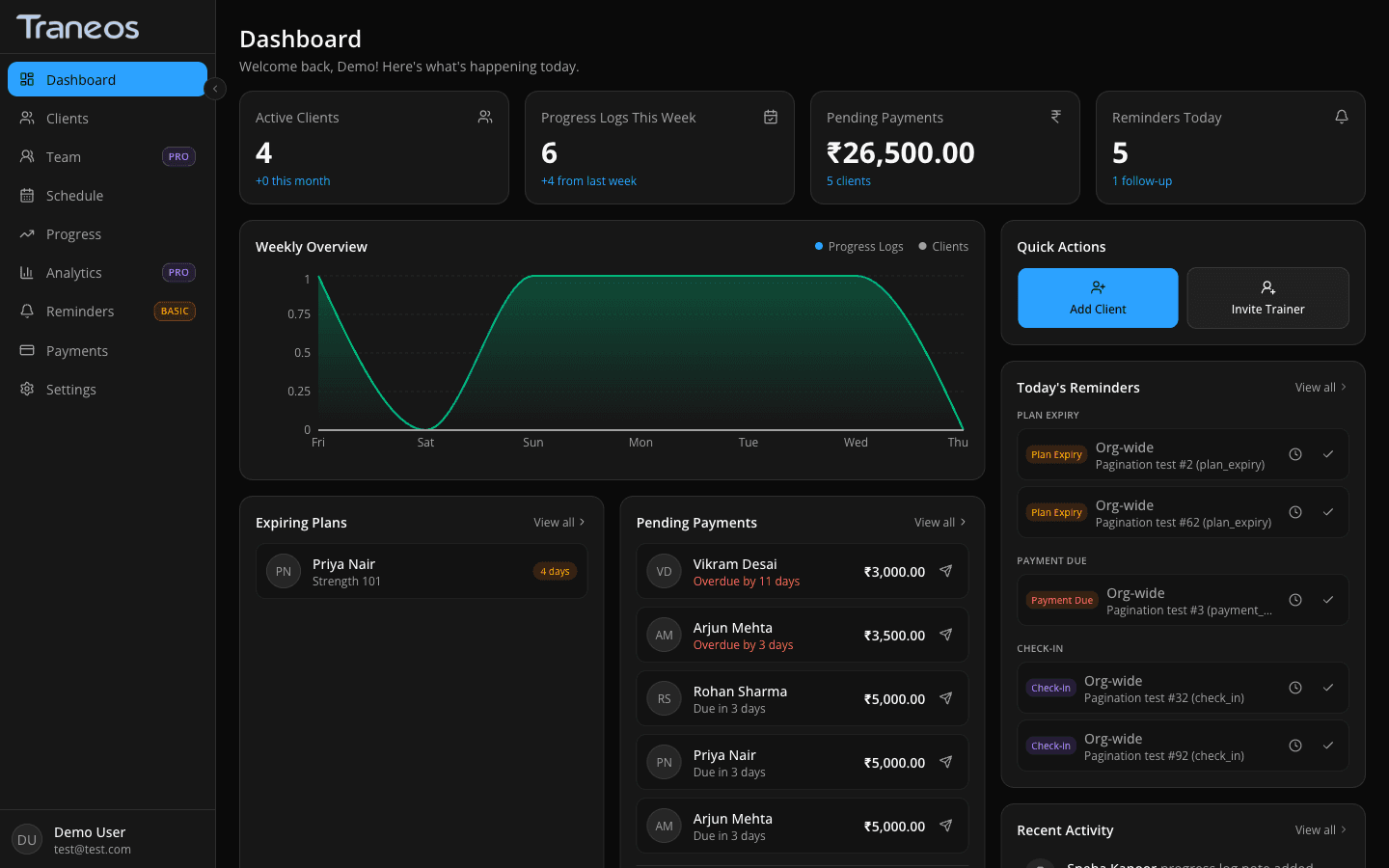Click the Invite Trainer button
This screenshot has height=868, width=1389.
pos(1267,298)
